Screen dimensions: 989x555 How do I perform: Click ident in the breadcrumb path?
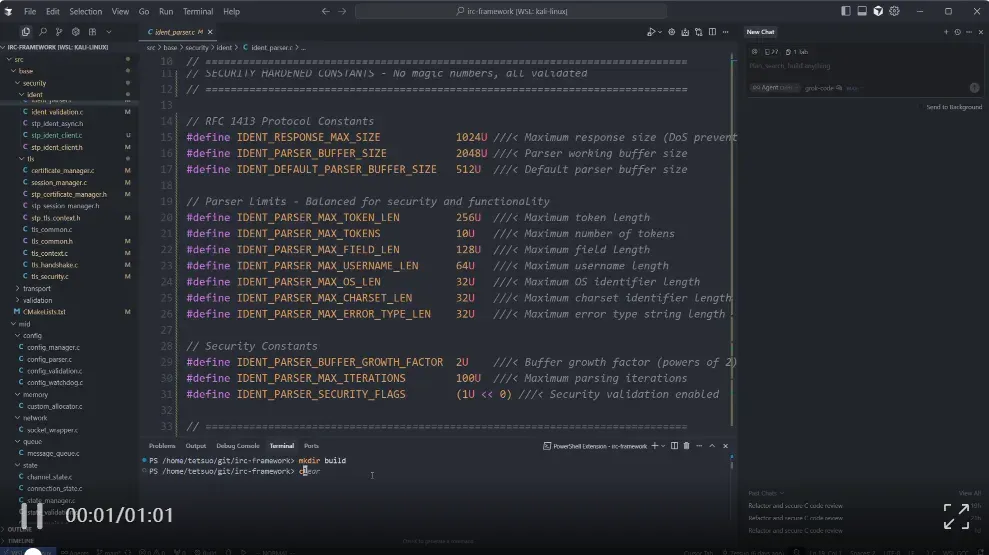pos(224,48)
